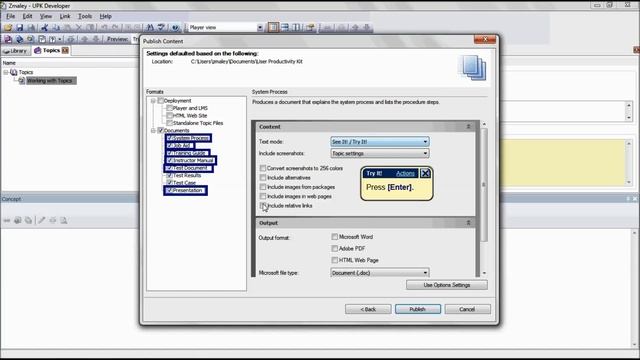Check the HTML Web Page output format
Screen dimensions: 640x360
click(335, 260)
